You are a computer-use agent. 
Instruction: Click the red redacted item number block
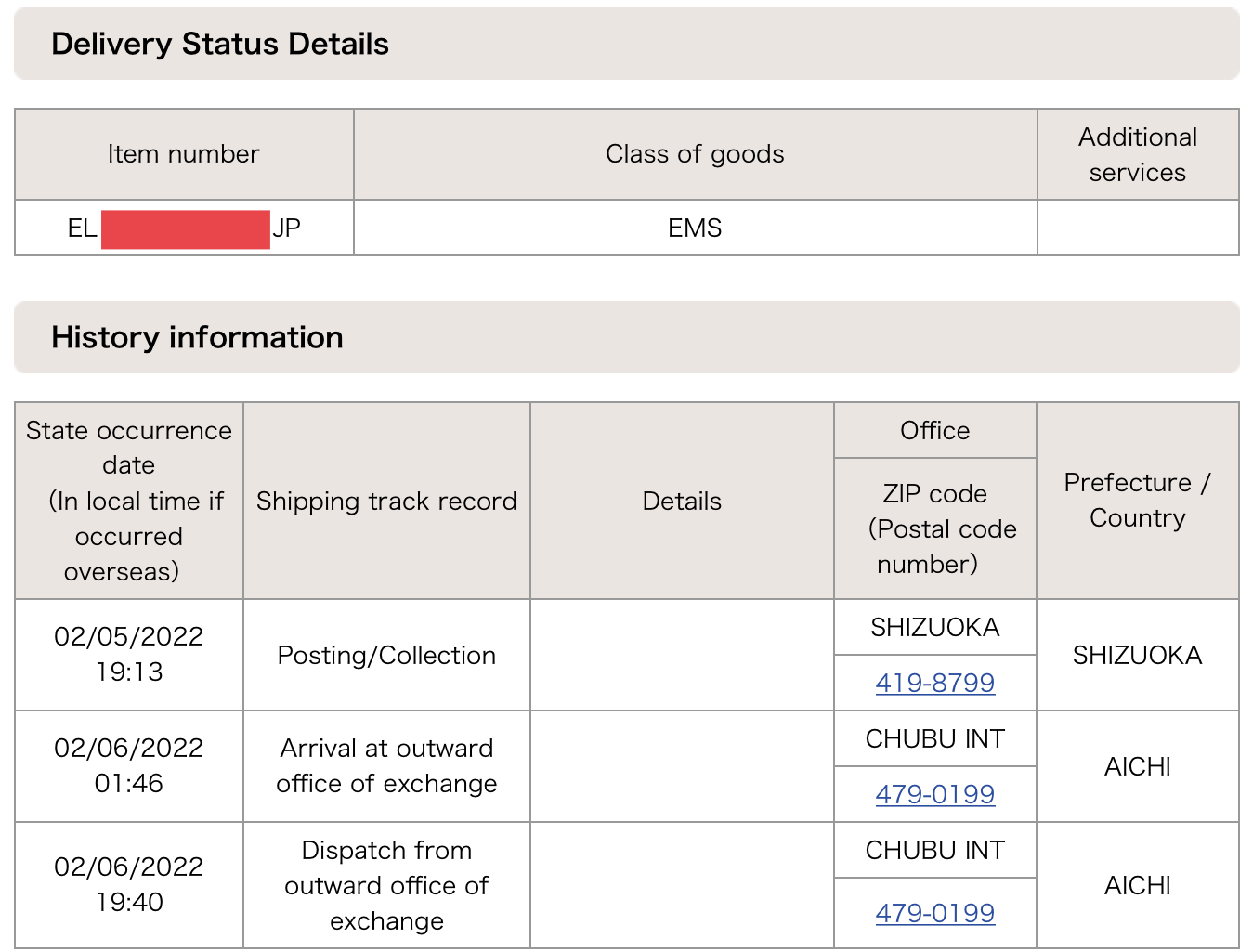pos(185,228)
